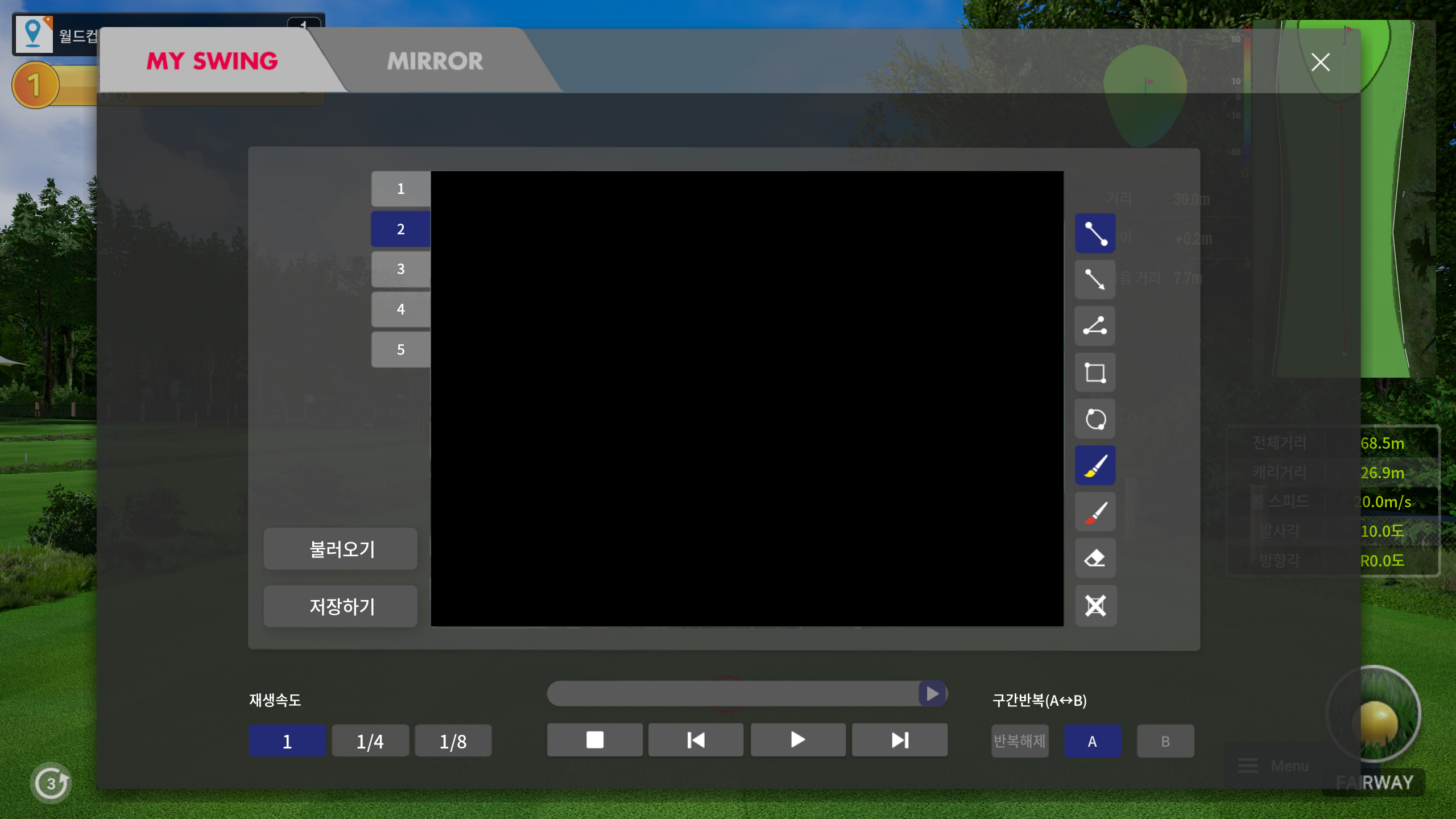Open the MY SWING tab
The height and width of the screenshot is (819, 1456).
[x=212, y=61]
